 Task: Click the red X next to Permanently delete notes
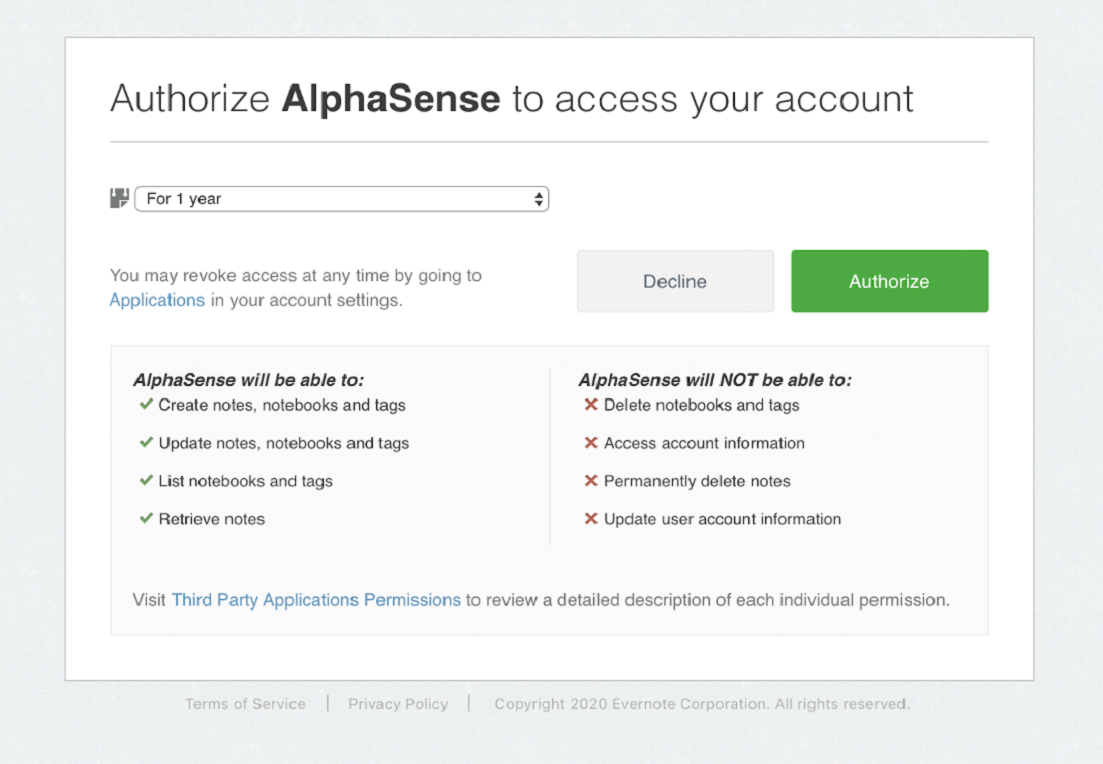coord(591,480)
